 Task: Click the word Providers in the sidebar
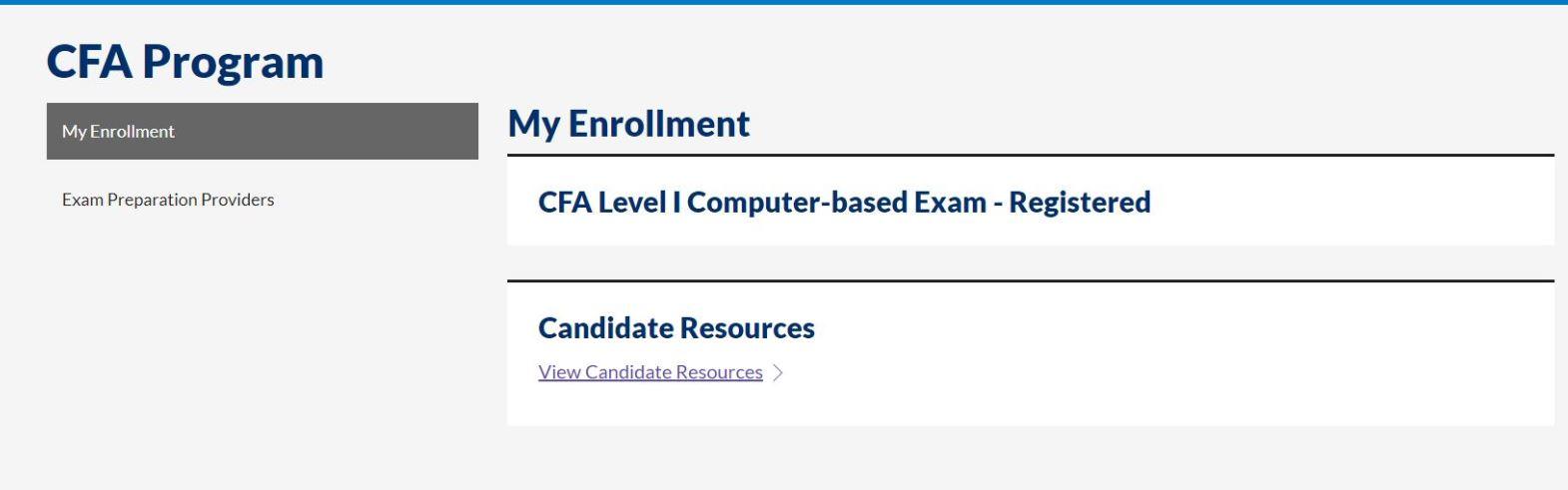(238, 200)
